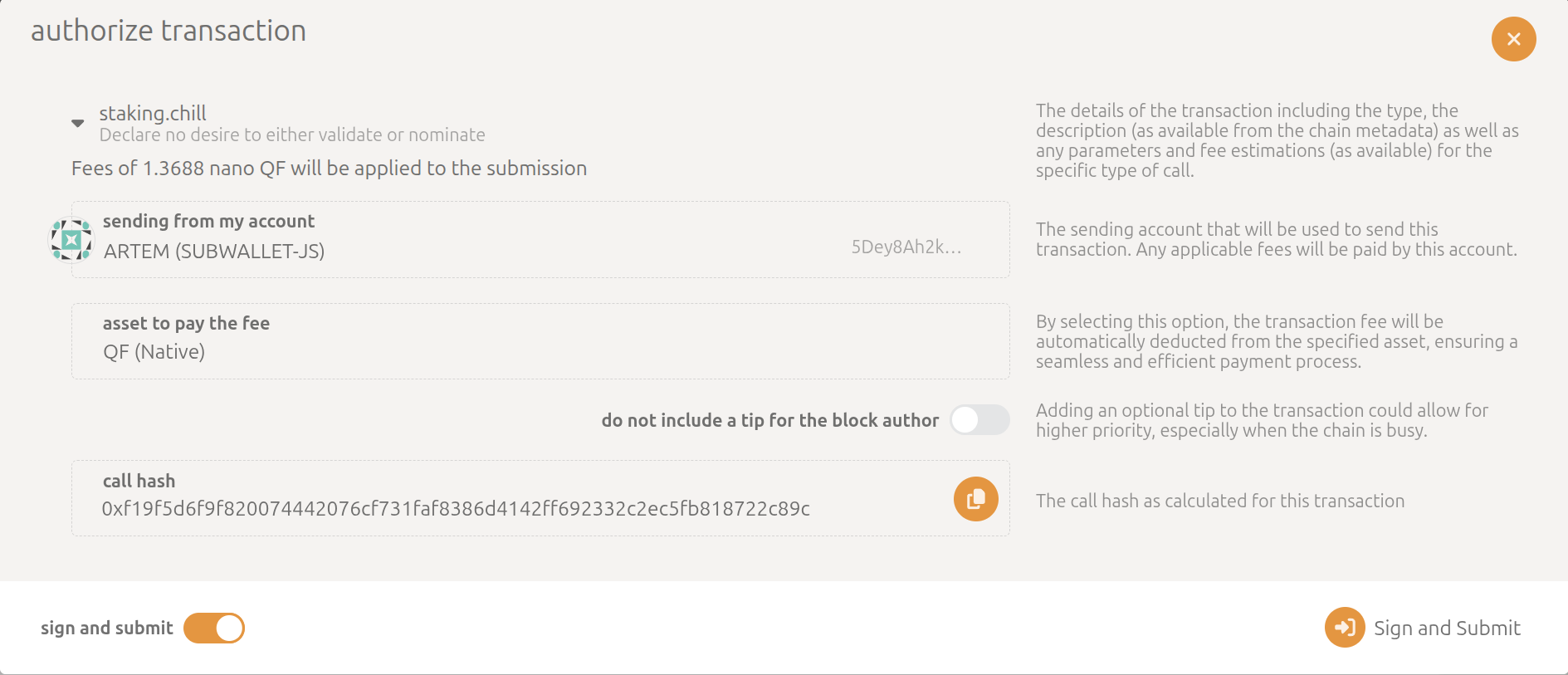Click the asset to pay the fee field
The width and height of the screenshot is (1568, 675).
pos(540,341)
